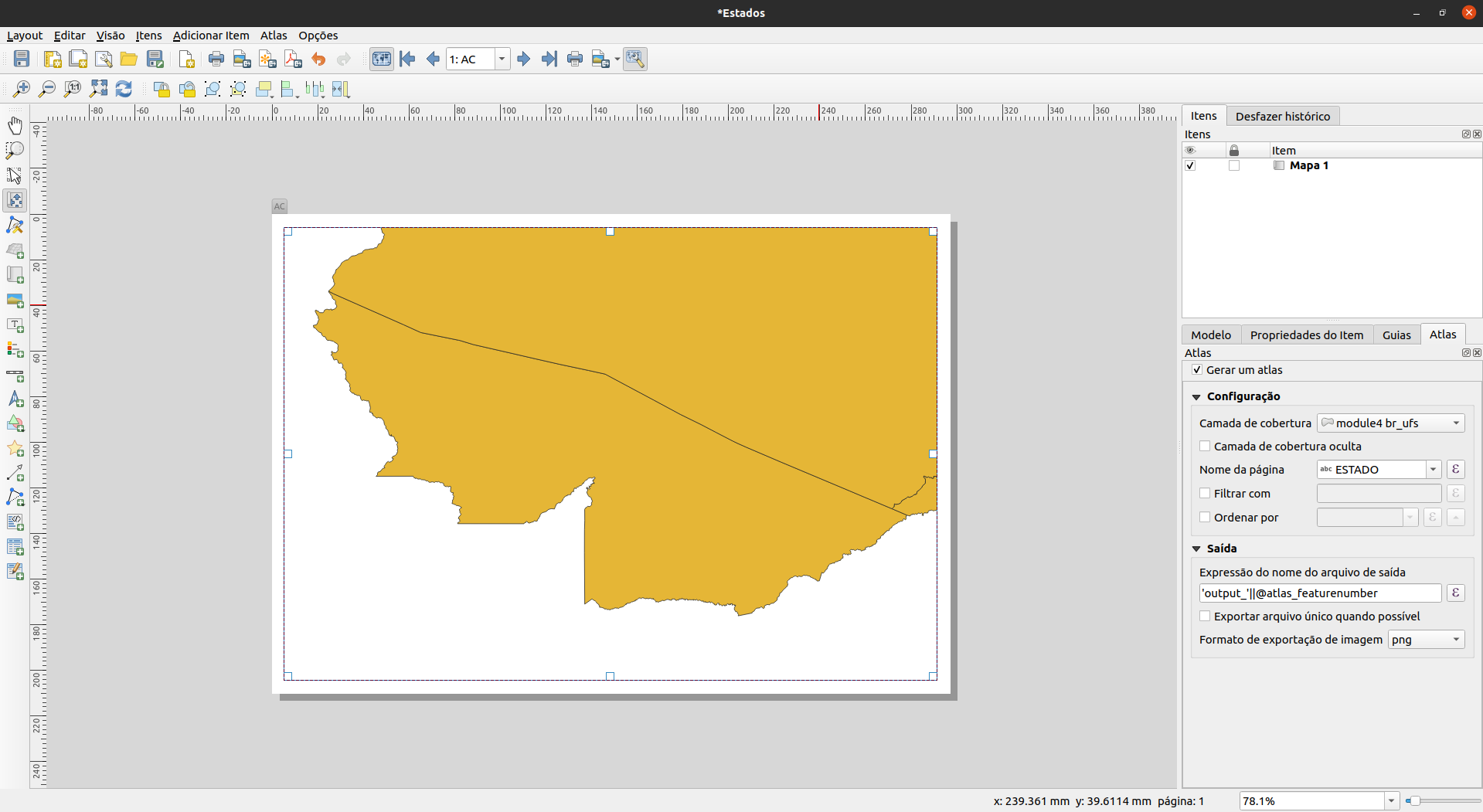Screen dimensions: 1483x812
Task: Adjust the zoom slider handle
Action: tap(1413, 801)
